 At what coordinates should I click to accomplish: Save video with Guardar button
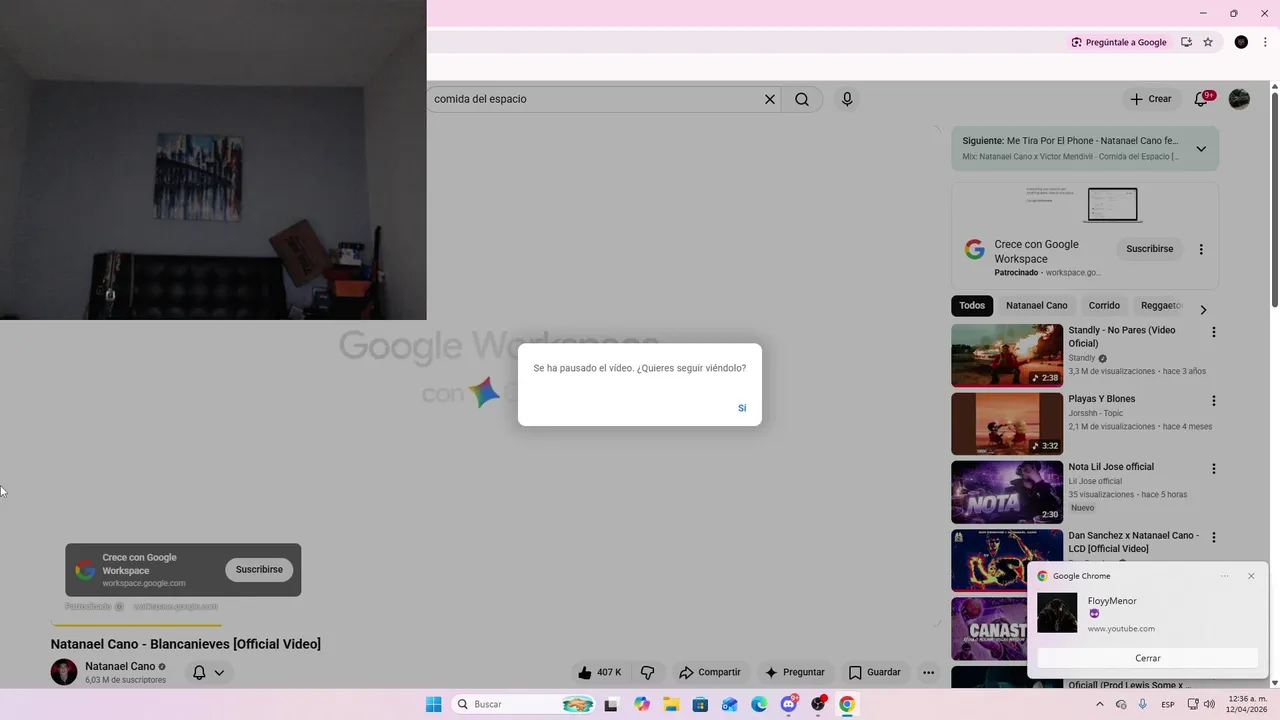click(x=875, y=673)
